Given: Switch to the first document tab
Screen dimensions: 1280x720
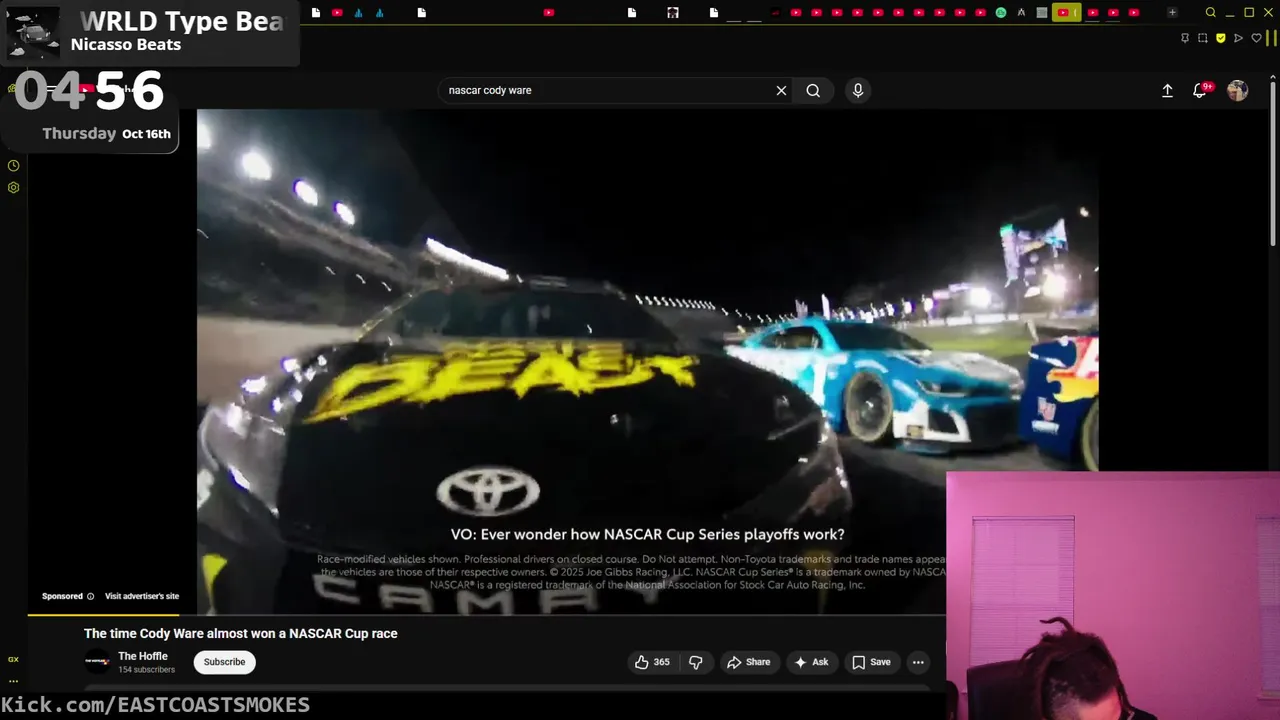Looking at the screenshot, I should tap(316, 13).
